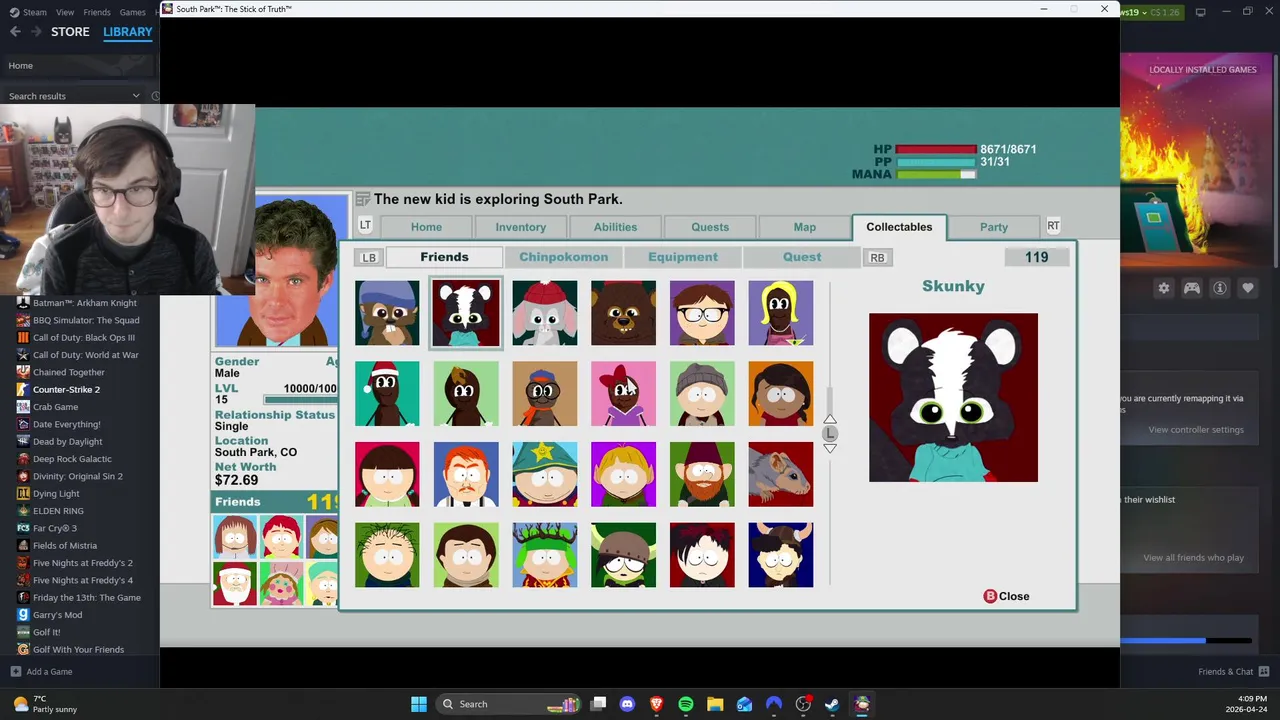Open the Steam Games menu
This screenshot has height=720, width=1280.
[x=133, y=12]
